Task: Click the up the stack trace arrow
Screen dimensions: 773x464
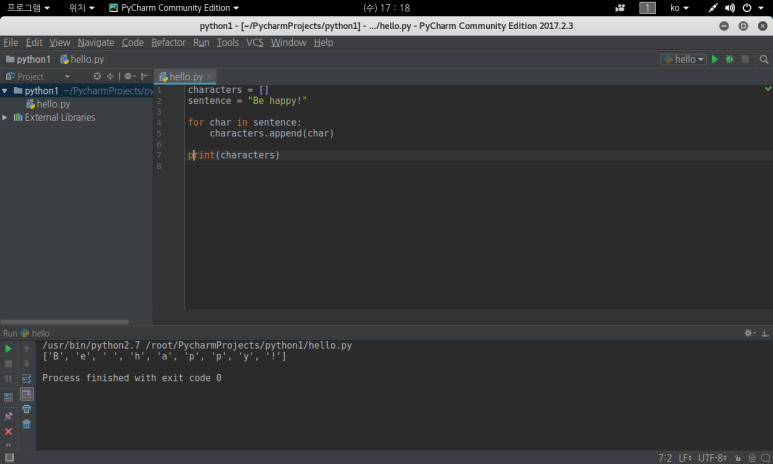Action: click(x=27, y=349)
